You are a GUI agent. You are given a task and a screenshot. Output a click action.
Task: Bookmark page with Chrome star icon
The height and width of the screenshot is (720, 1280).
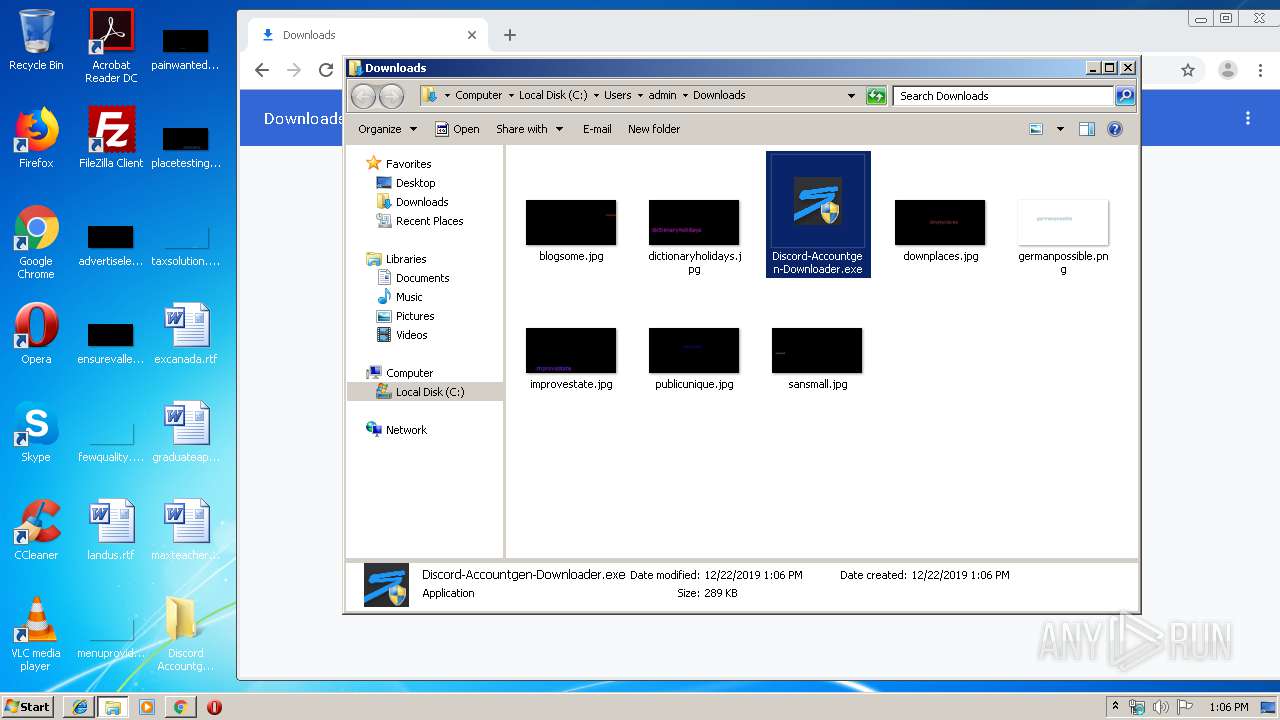click(1188, 70)
